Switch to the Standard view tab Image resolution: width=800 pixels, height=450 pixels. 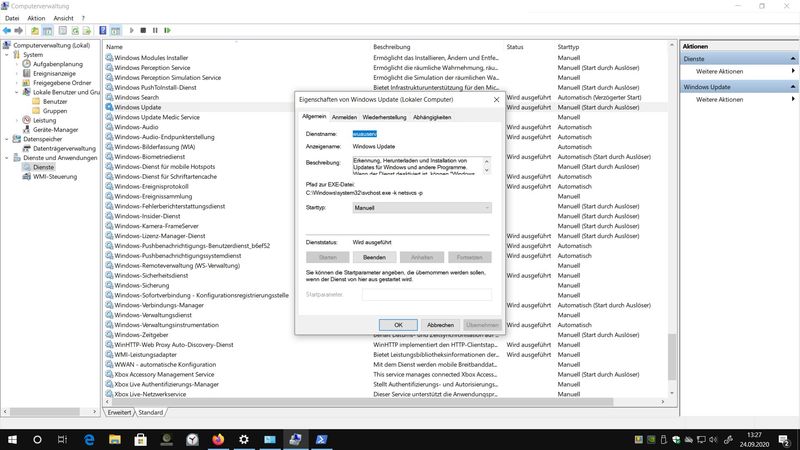[x=151, y=412]
